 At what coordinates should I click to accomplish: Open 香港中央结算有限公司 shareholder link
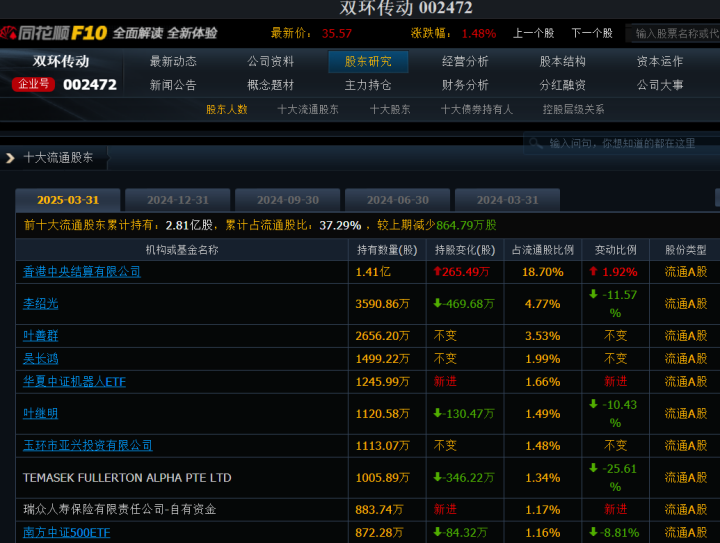tap(82, 272)
